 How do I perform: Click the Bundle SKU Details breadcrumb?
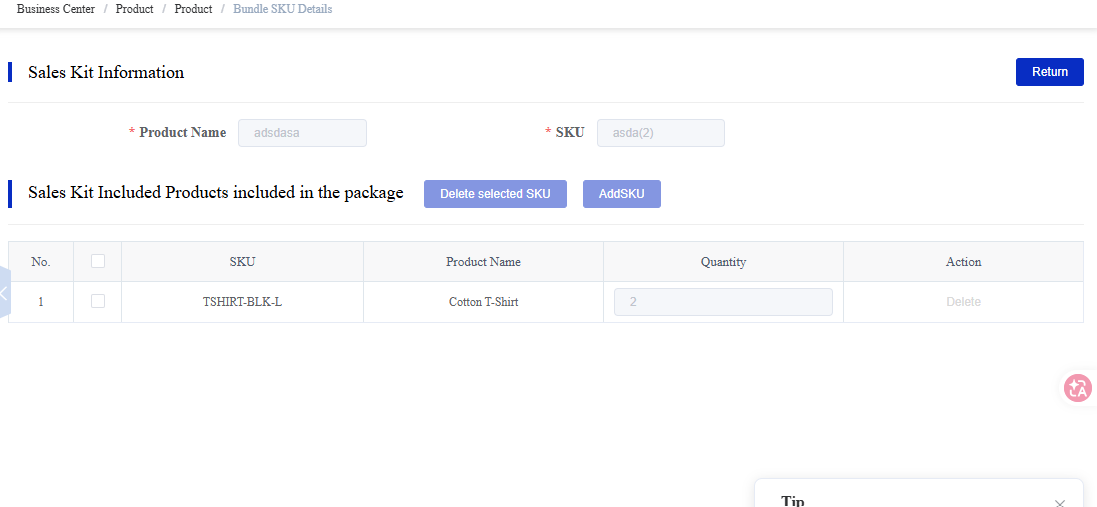point(283,9)
